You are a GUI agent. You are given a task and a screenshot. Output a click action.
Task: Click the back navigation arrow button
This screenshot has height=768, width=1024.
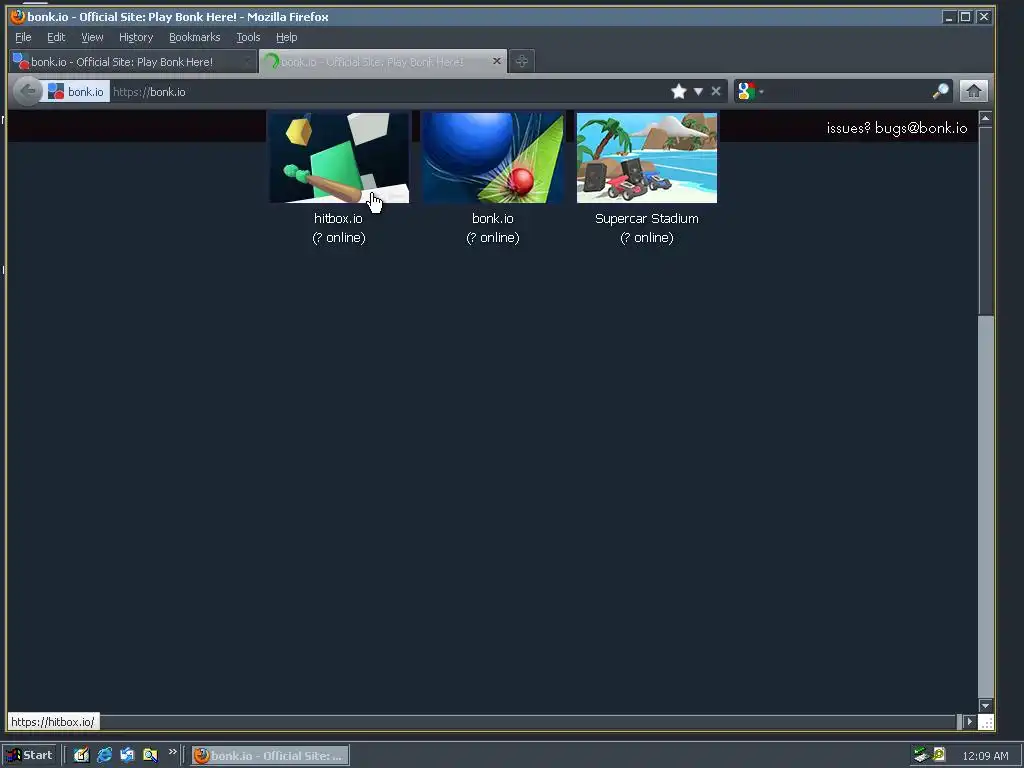27,91
